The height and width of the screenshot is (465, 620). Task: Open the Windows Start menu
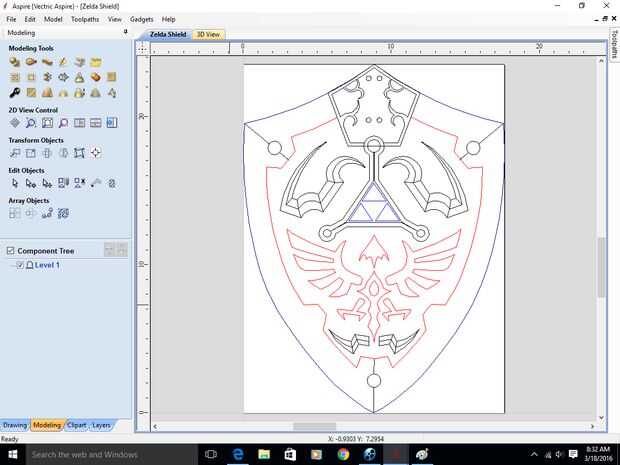pos(13,454)
